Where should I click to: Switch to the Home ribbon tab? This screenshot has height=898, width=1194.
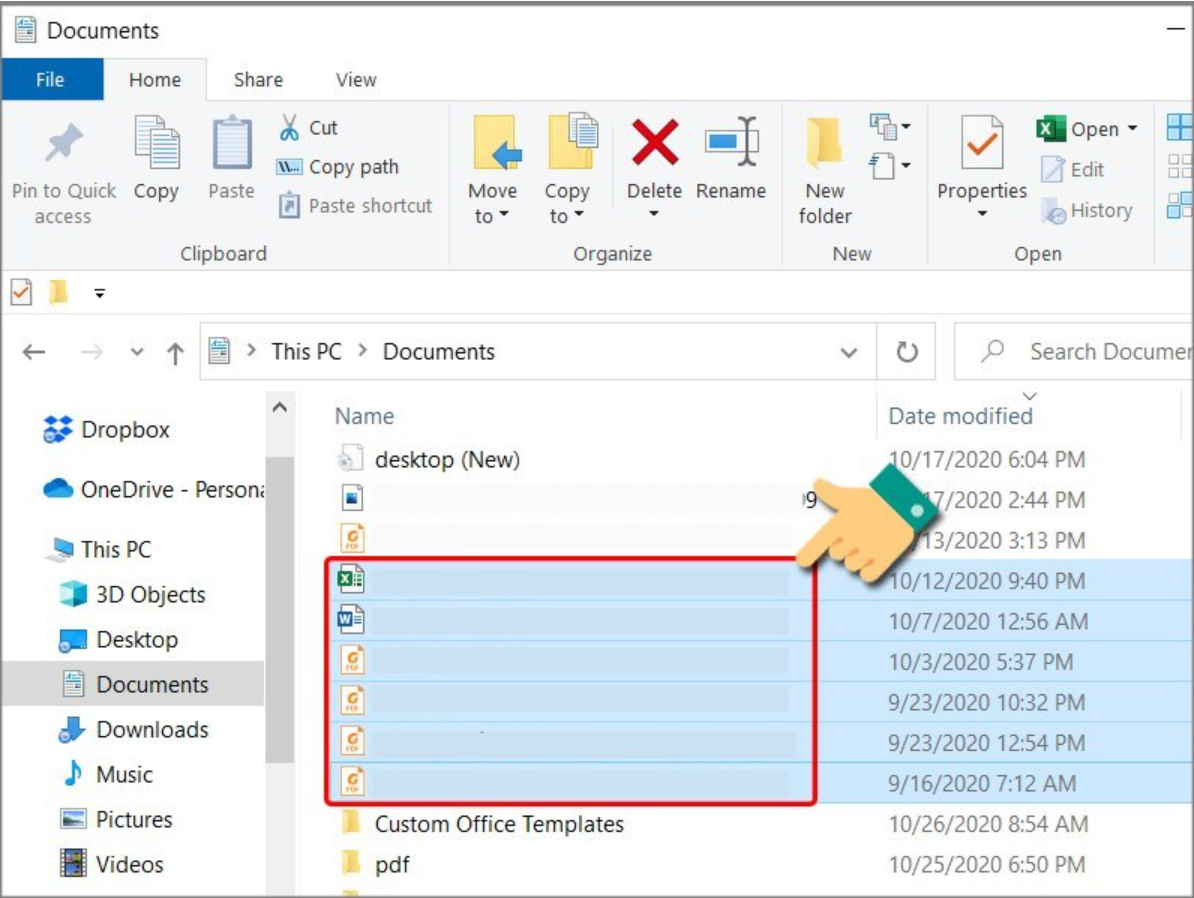[x=155, y=79]
